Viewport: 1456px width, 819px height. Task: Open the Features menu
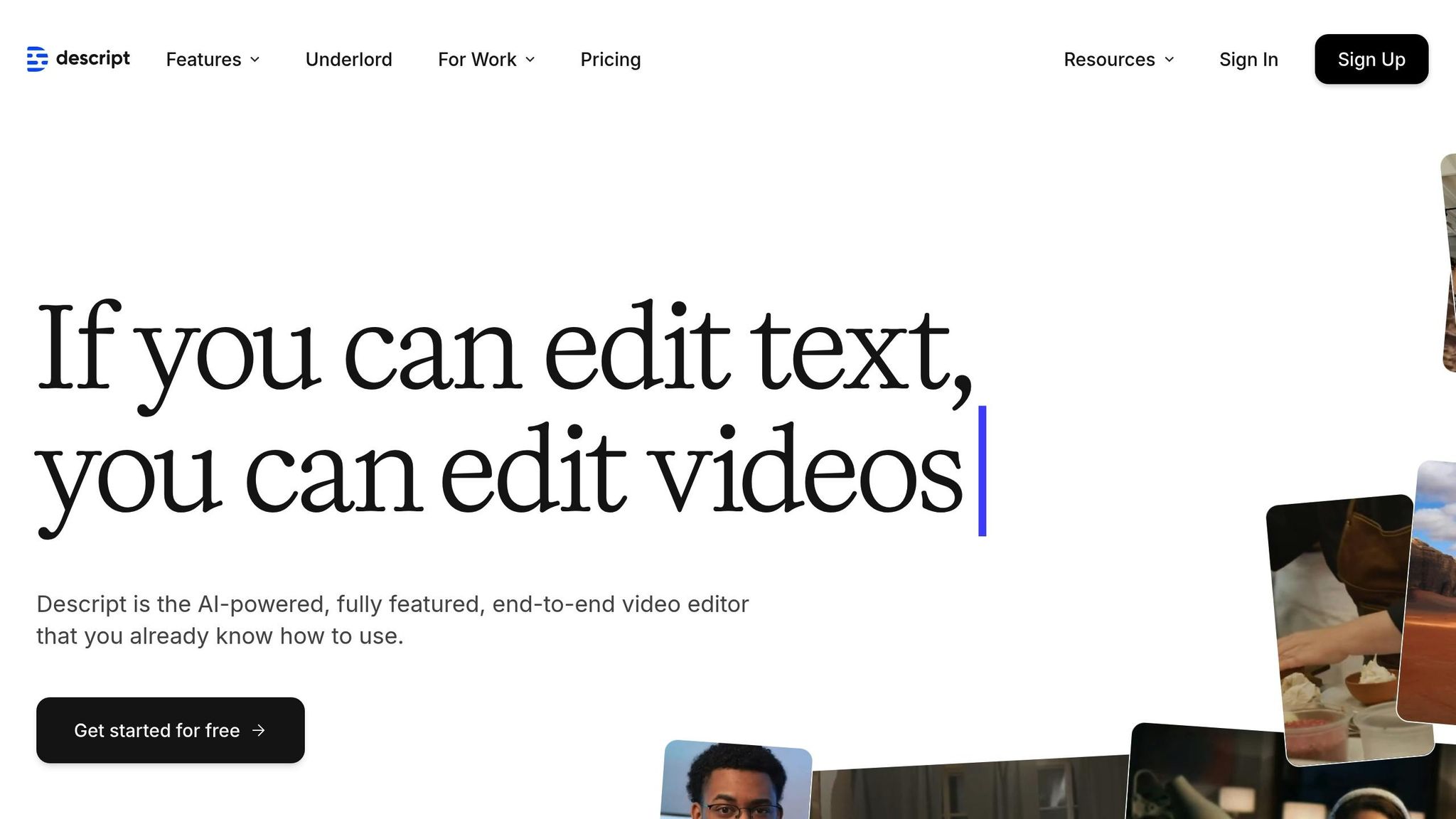click(203, 60)
